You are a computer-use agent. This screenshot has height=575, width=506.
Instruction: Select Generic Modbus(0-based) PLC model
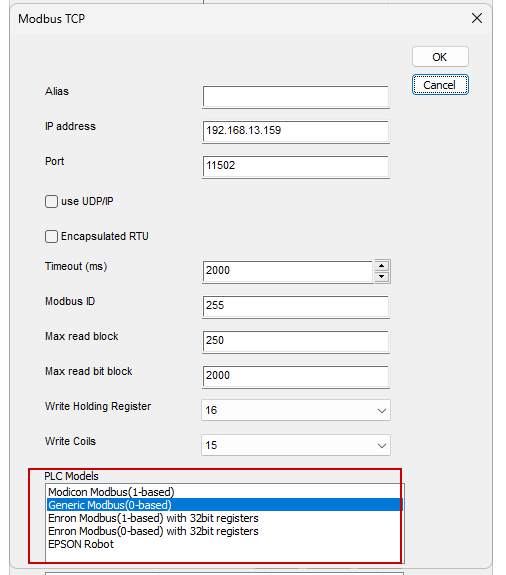tap(224, 505)
